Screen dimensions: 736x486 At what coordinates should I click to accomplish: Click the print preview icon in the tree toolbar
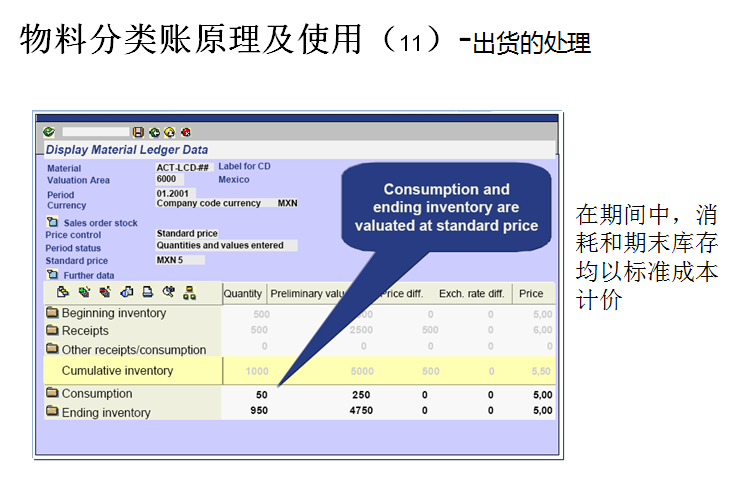[x=127, y=293]
